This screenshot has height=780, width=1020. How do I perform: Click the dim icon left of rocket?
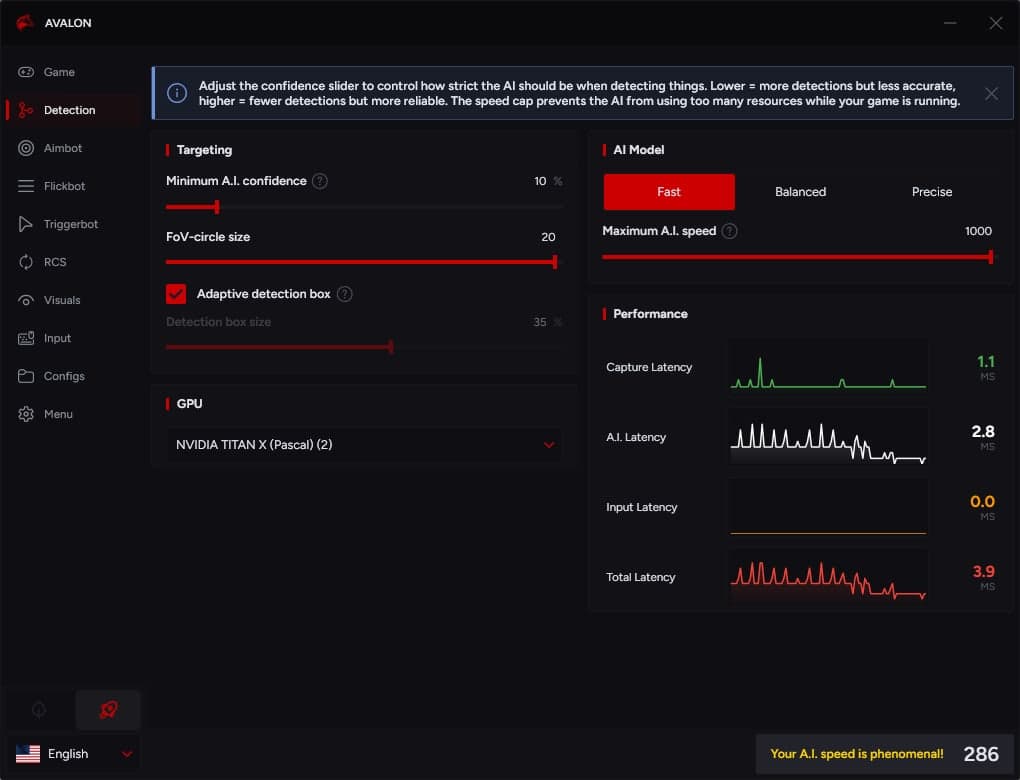click(39, 709)
